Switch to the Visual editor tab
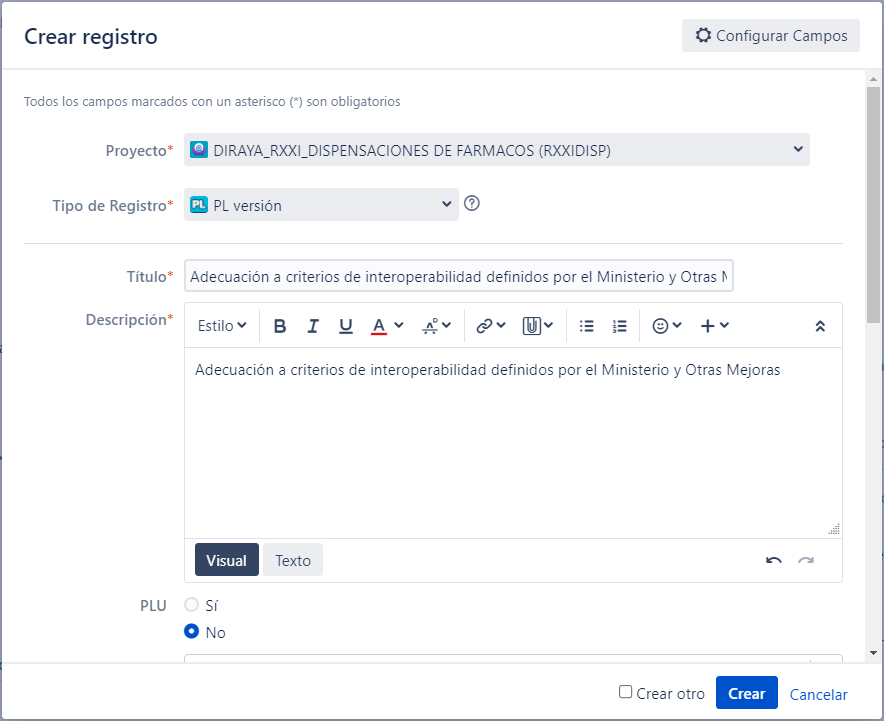884x721 pixels. 227,560
